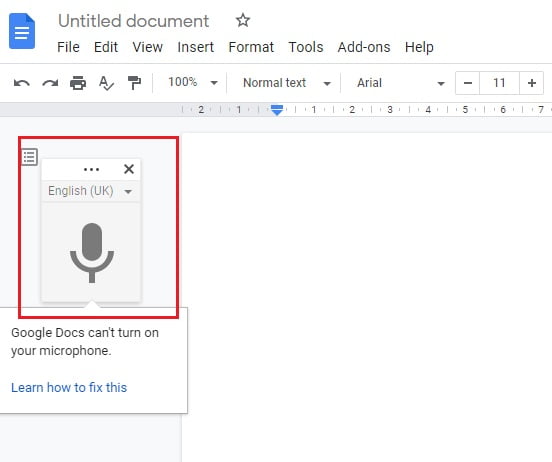Screen dimensions: 552x462
Task: Click the Undo arrow icon
Action: [21, 83]
